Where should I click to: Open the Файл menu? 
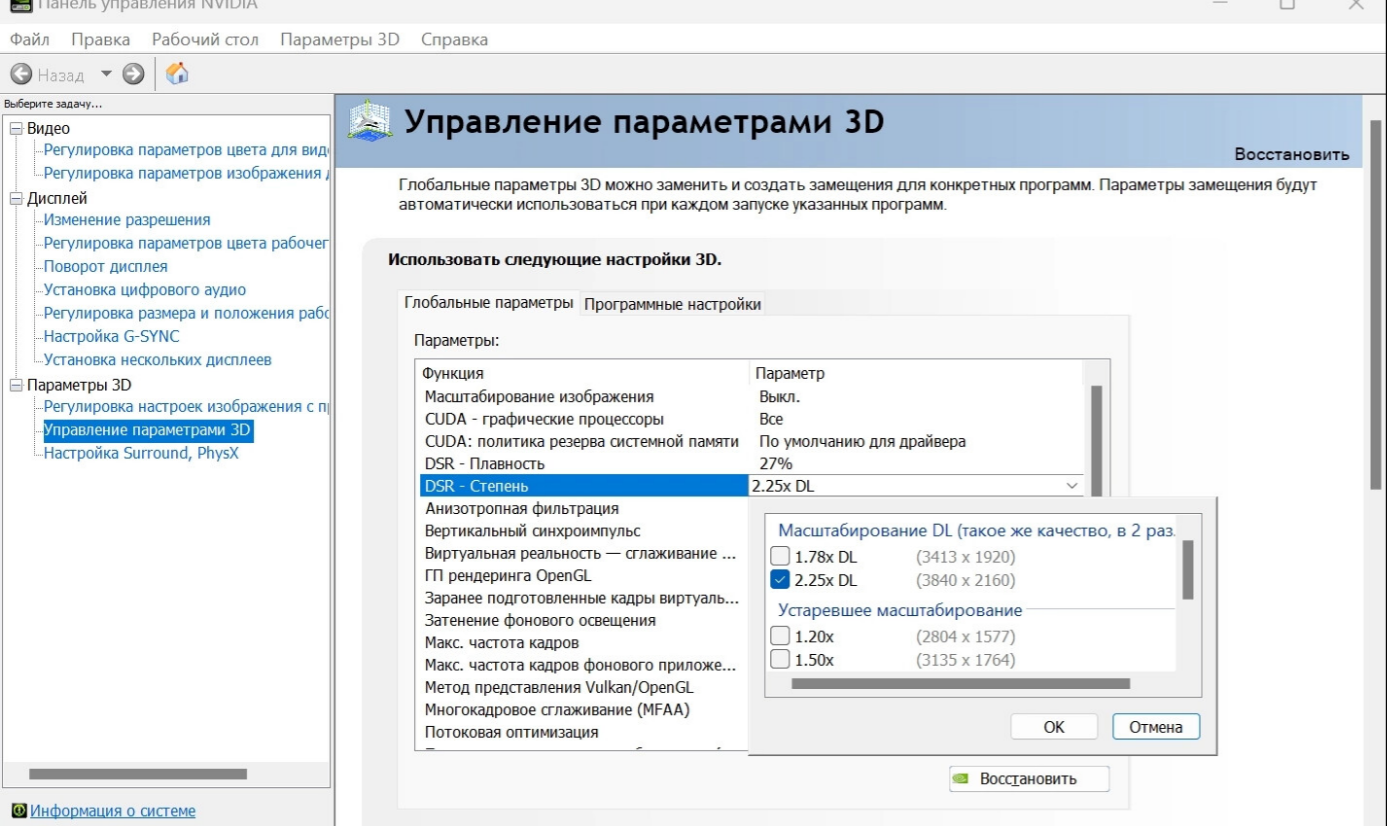coord(30,40)
